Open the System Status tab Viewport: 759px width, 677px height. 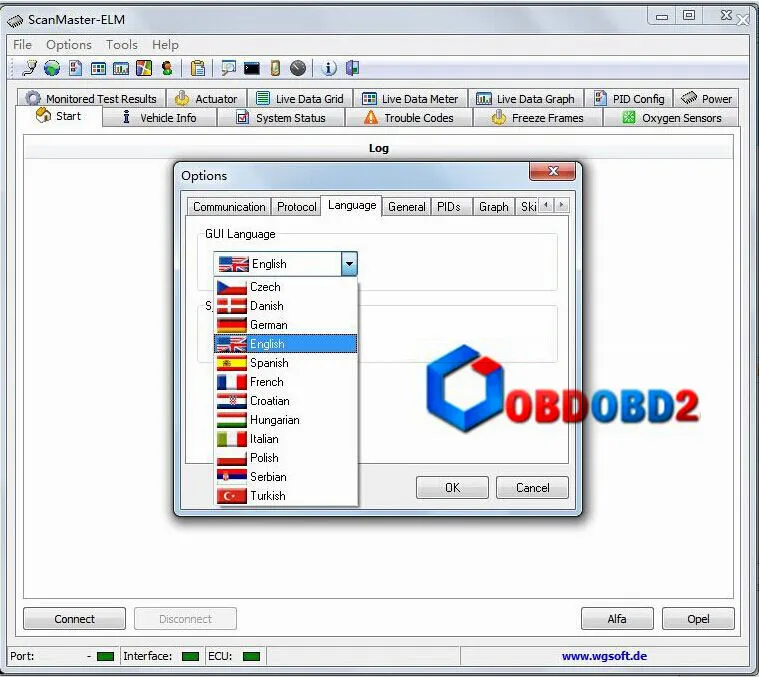(x=281, y=118)
